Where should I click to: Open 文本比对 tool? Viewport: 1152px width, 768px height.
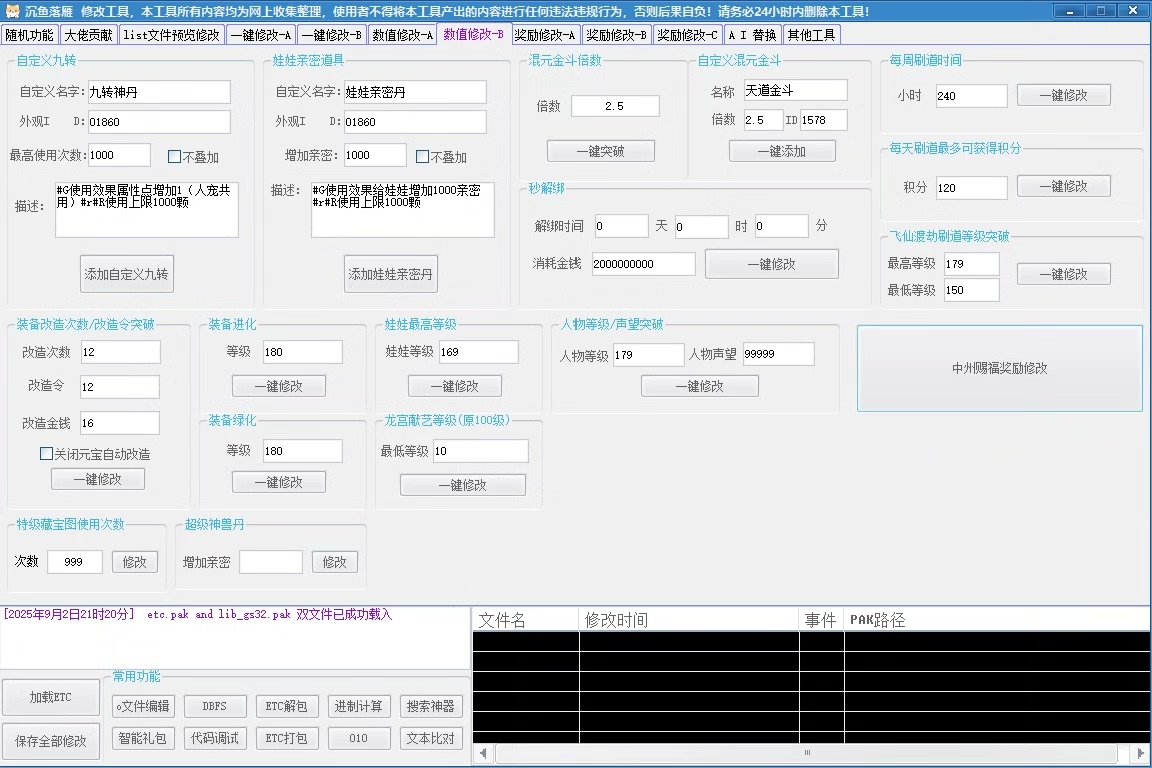[x=431, y=738]
